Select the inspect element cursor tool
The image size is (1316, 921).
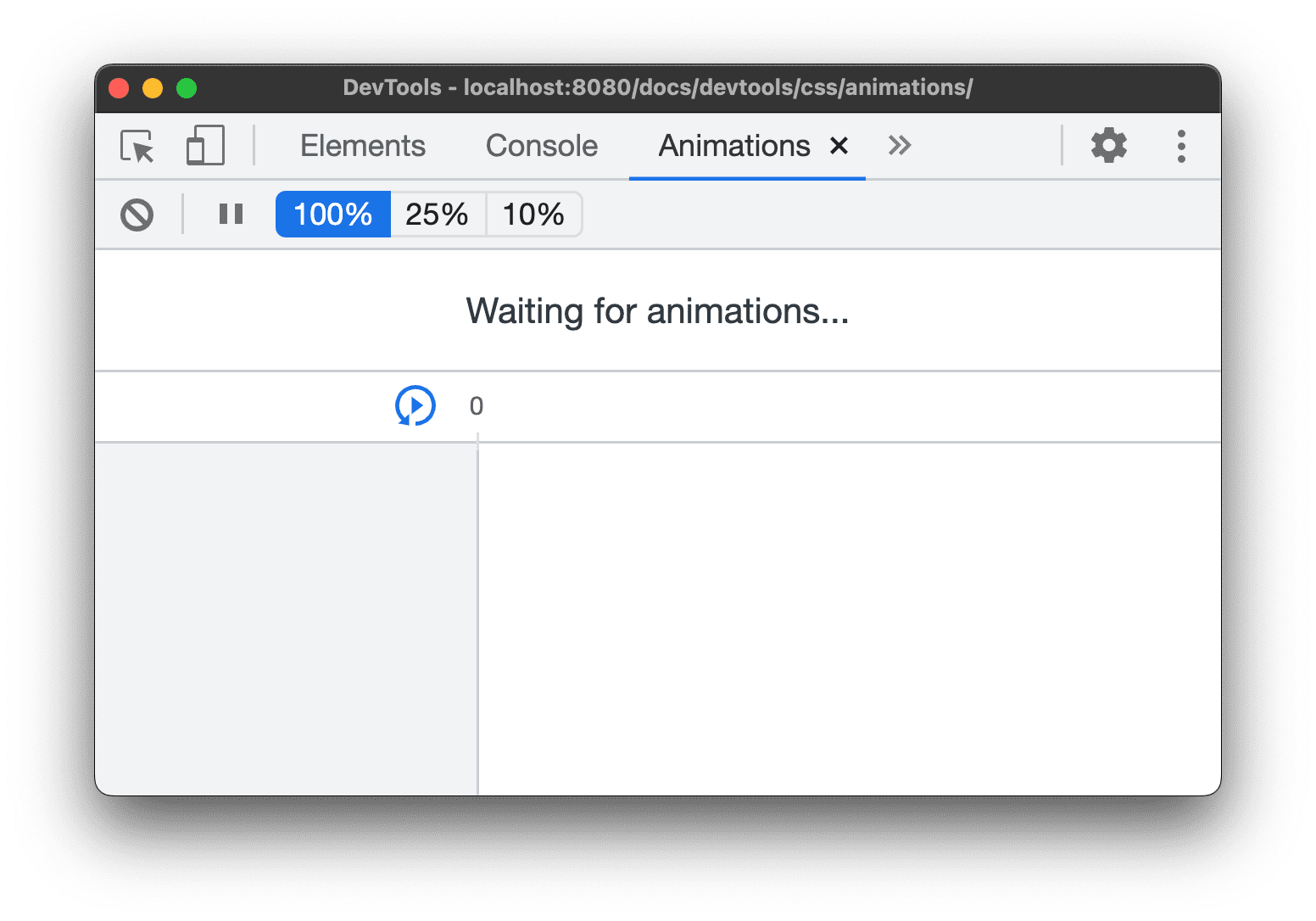point(137,146)
